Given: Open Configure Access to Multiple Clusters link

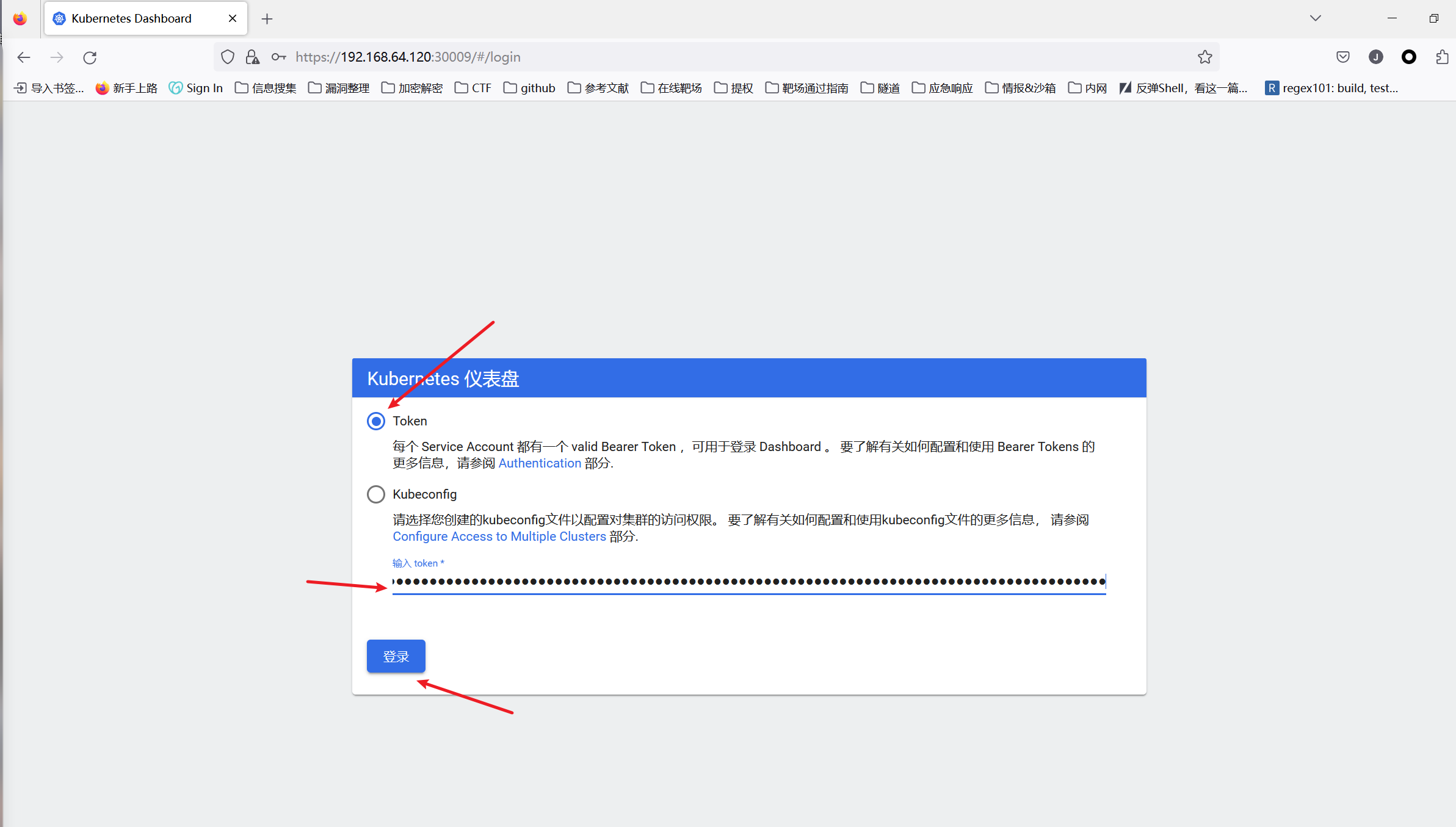Looking at the screenshot, I should [x=499, y=536].
